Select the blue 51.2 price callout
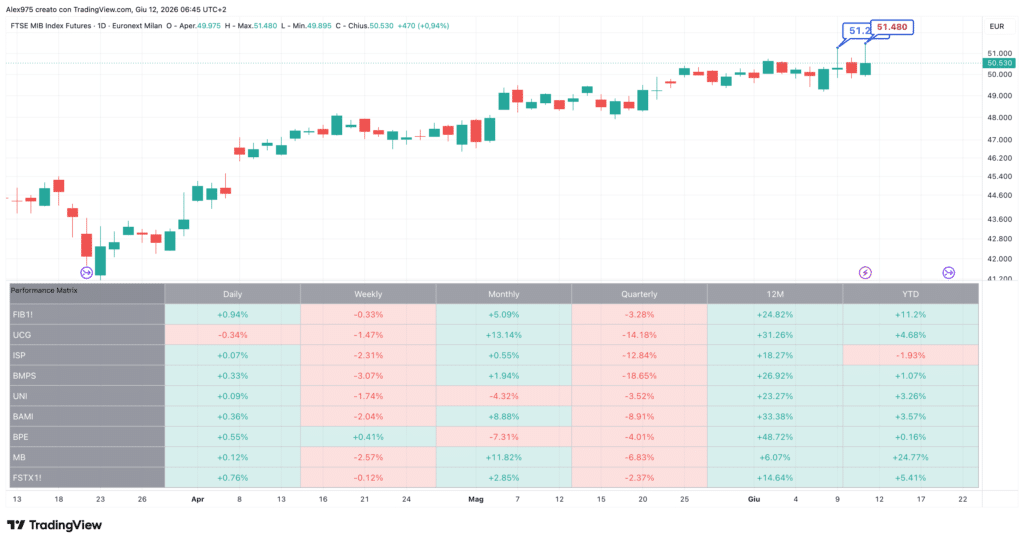The width and height of the screenshot is (1024, 543). [x=858, y=31]
